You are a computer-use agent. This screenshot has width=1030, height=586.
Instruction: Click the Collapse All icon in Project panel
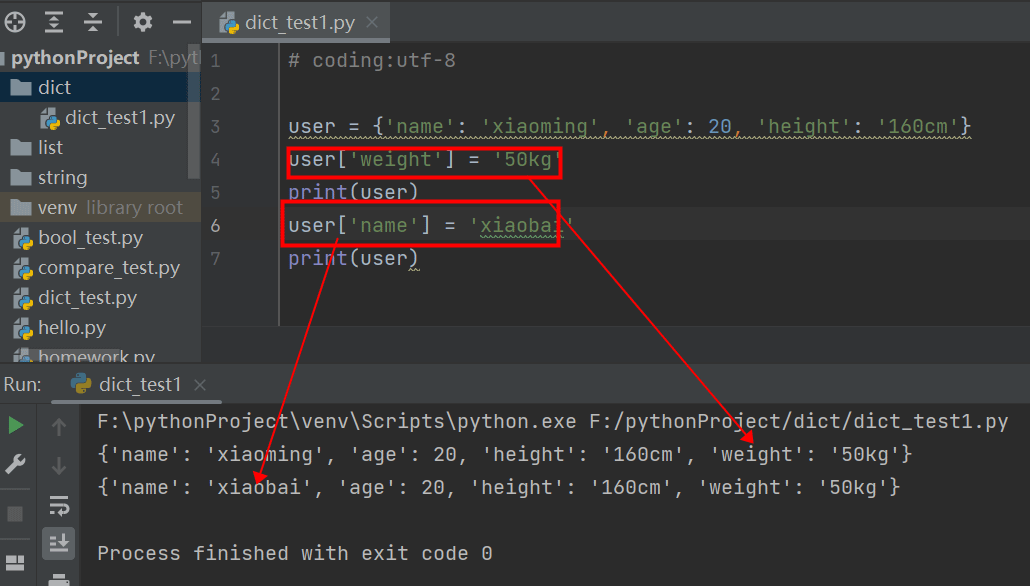[93, 22]
